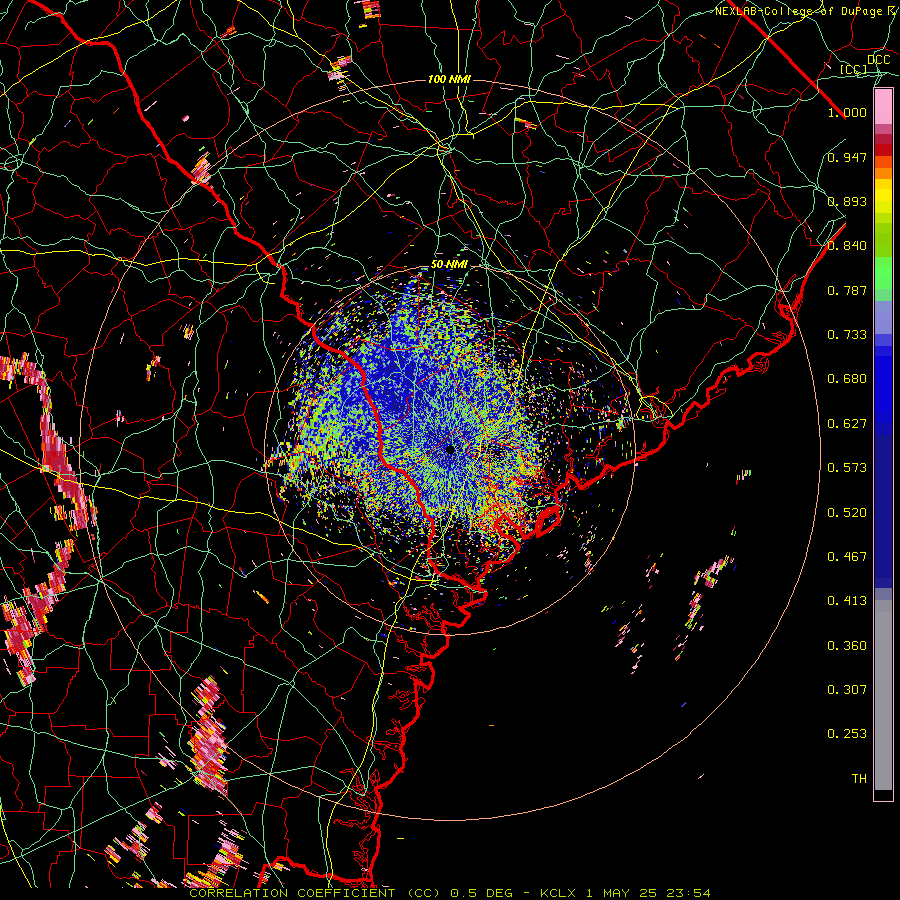
Task: Click the 23:54 timestamp in caption
Action: click(688, 893)
